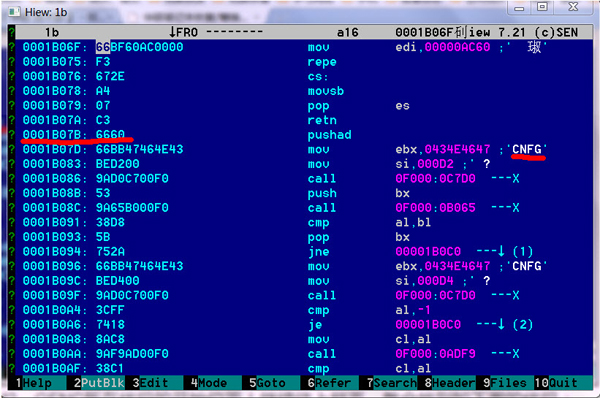
Task: Click 'CNFG' comment at 0001B096
Action: click(x=527, y=266)
